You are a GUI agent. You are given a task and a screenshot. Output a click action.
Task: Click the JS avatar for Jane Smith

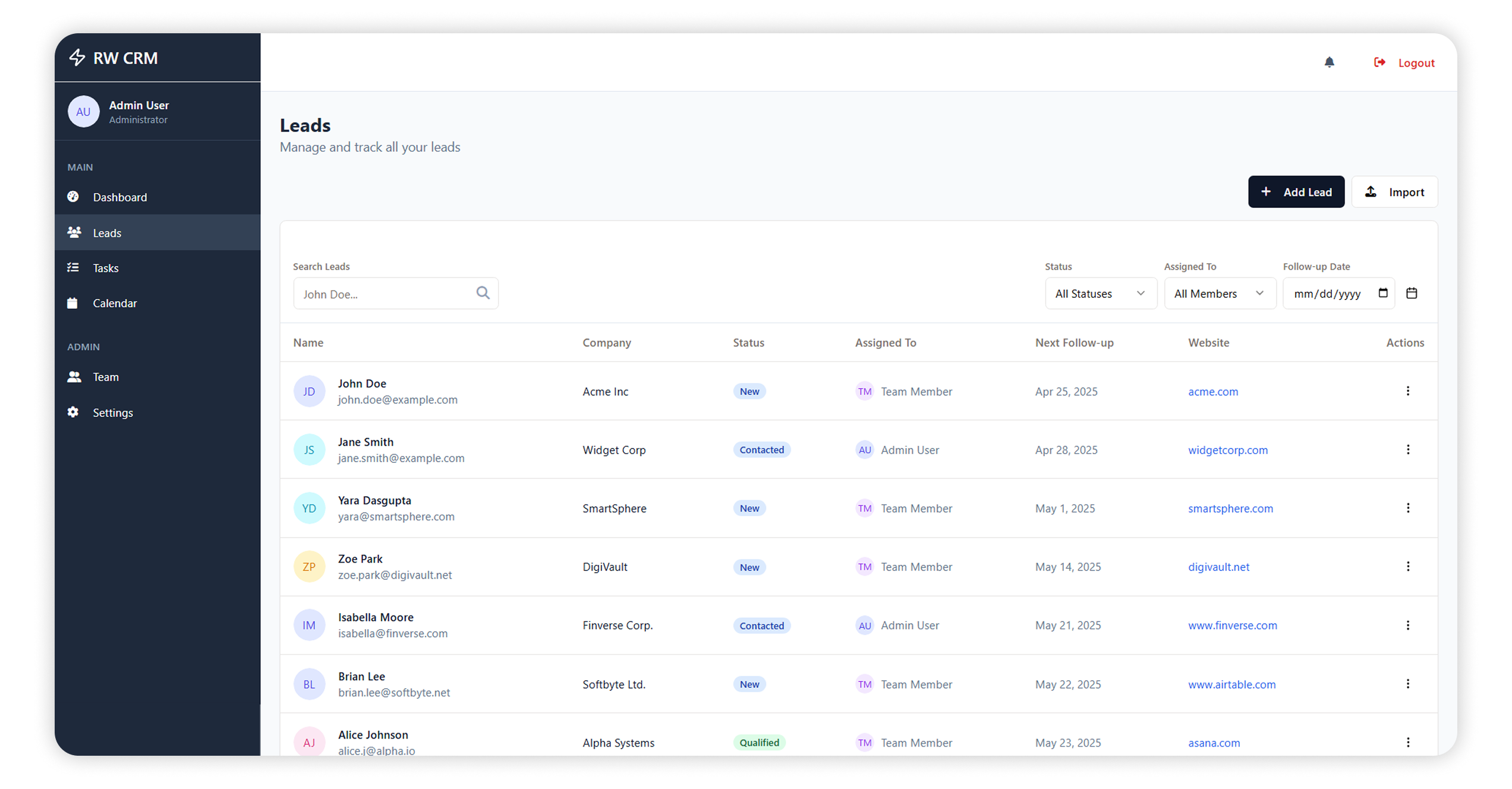click(x=309, y=450)
